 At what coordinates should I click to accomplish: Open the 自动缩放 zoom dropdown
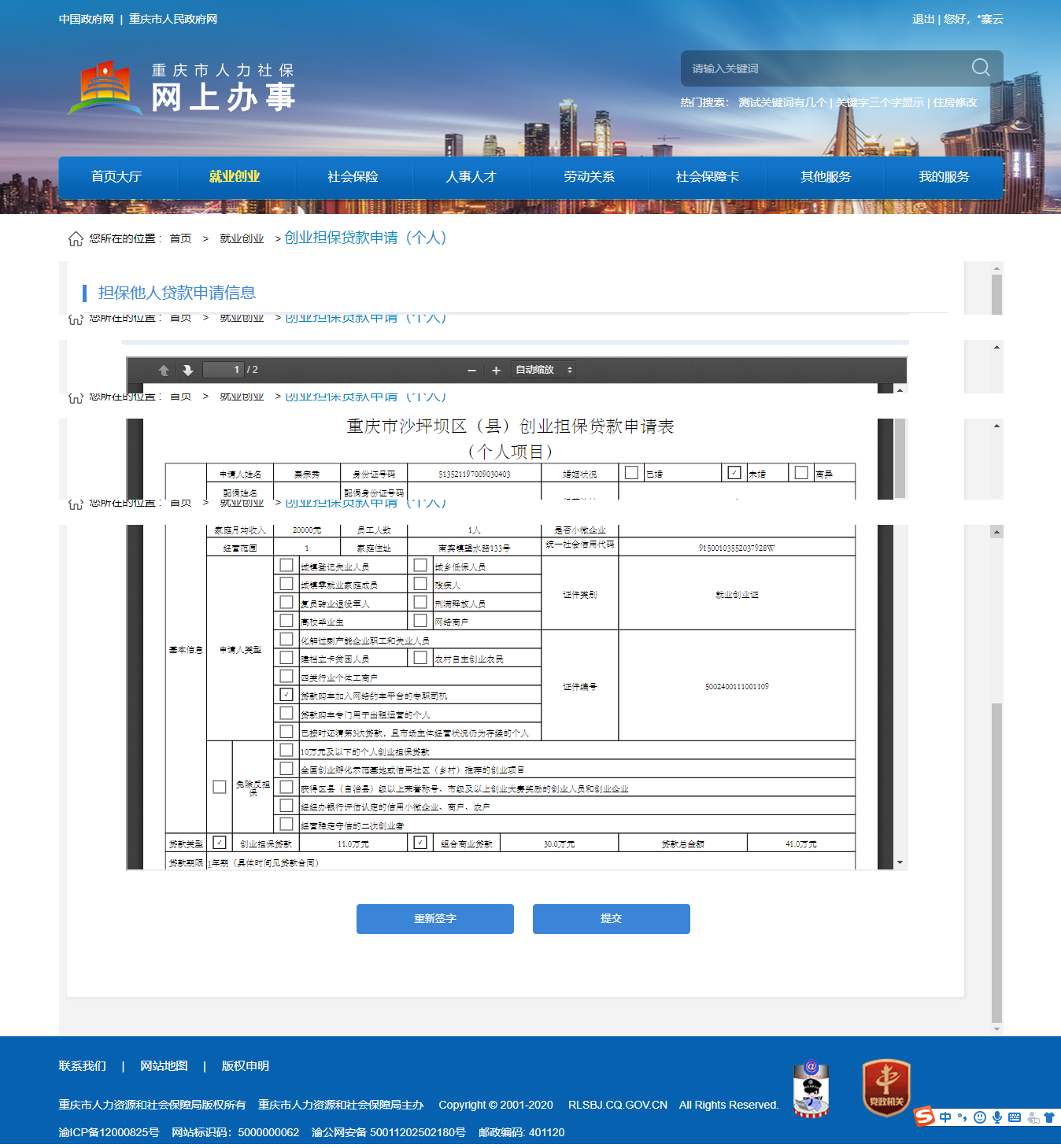544,370
